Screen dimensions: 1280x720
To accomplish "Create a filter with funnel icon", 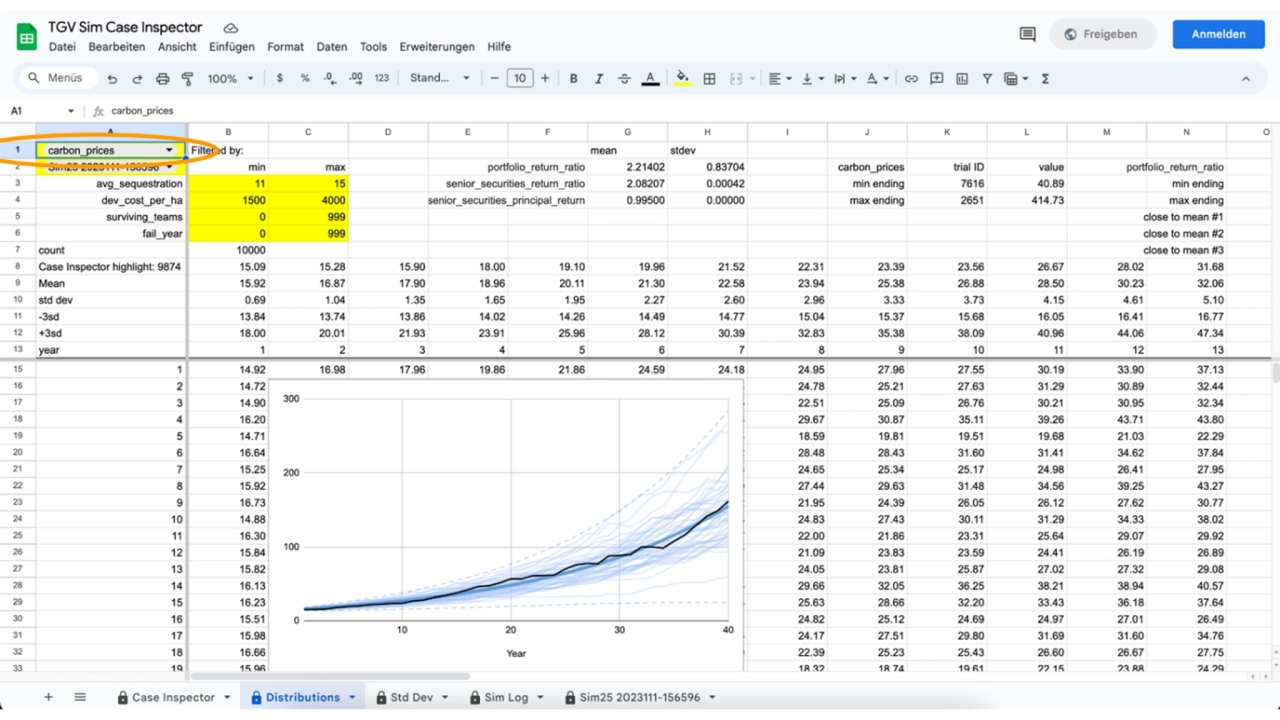I will click(x=987, y=78).
